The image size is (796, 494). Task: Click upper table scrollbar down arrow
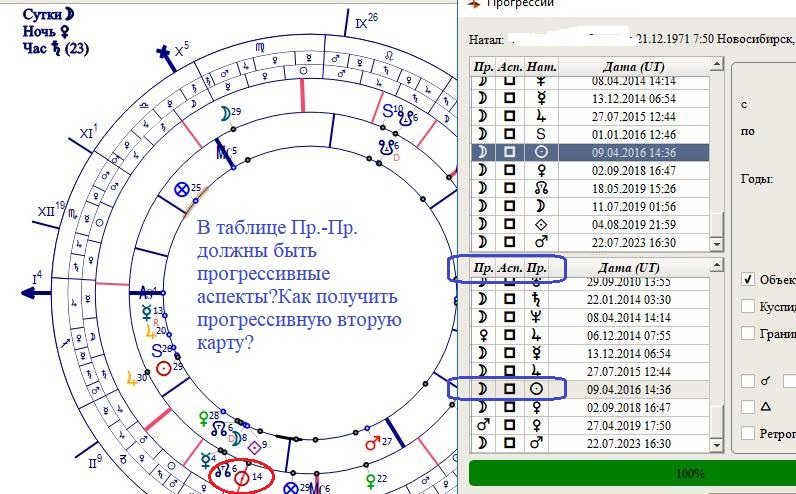[716, 244]
